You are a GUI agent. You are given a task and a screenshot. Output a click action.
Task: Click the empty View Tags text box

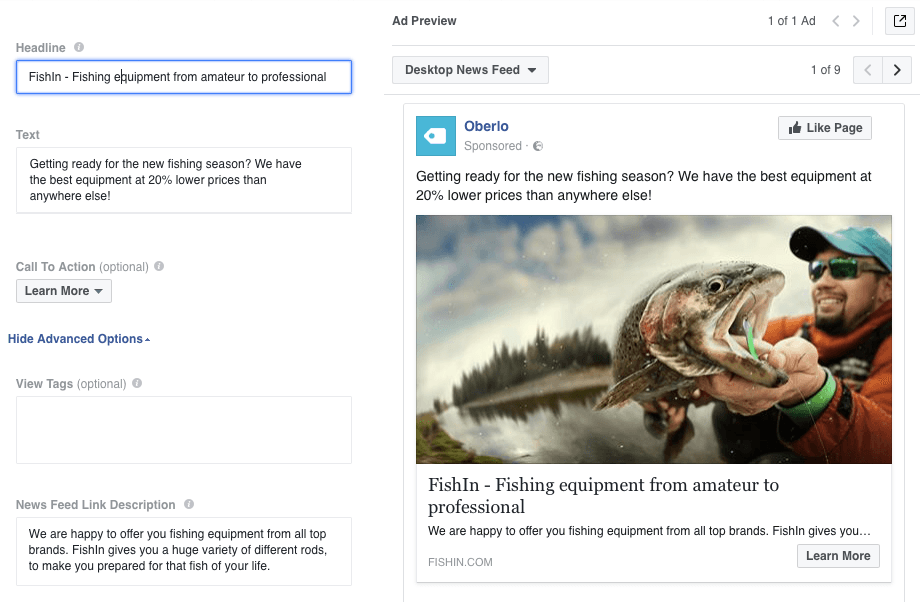pos(184,430)
